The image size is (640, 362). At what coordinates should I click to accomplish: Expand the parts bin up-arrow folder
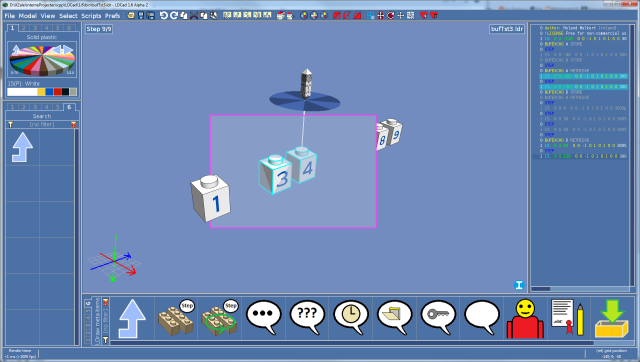tap(22, 147)
